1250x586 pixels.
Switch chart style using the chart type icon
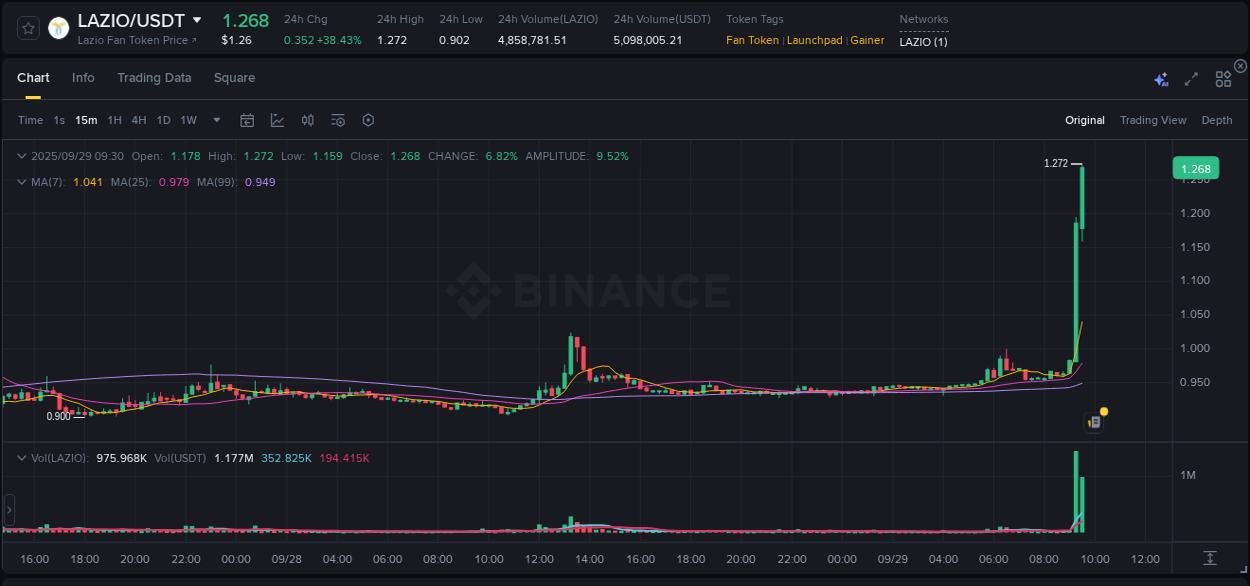[277, 120]
